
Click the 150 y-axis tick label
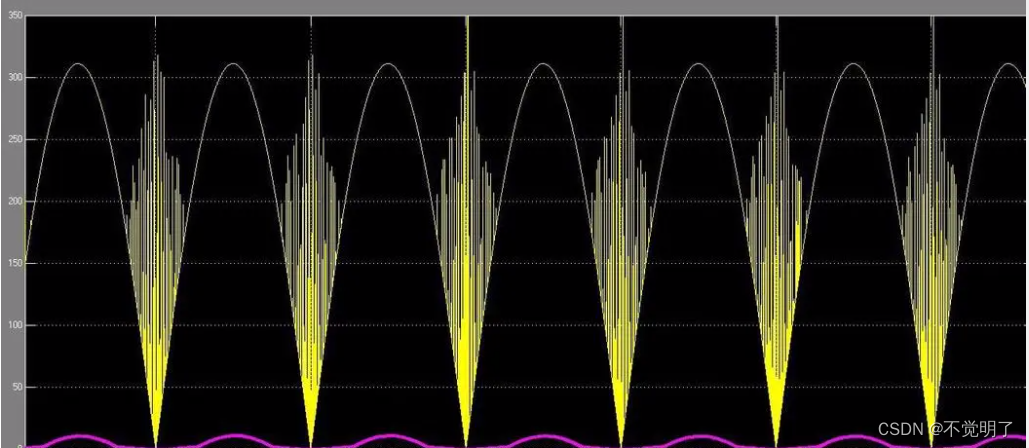point(15,263)
